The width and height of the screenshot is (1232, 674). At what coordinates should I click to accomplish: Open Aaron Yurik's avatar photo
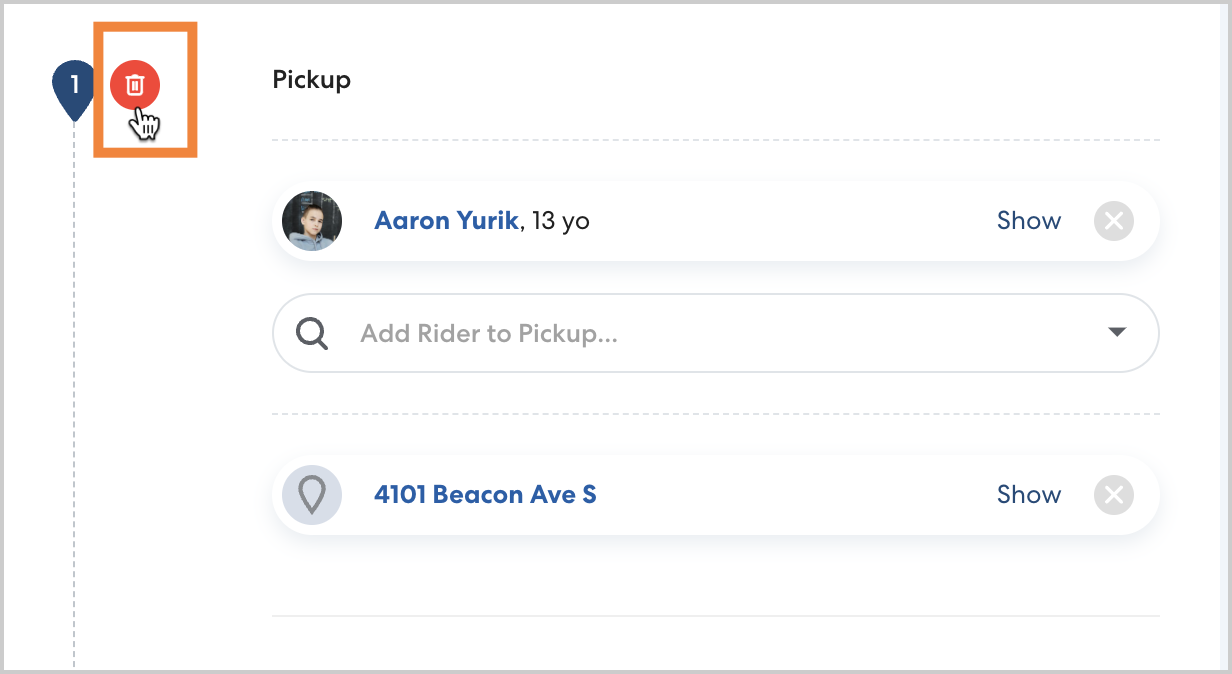(312, 221)
